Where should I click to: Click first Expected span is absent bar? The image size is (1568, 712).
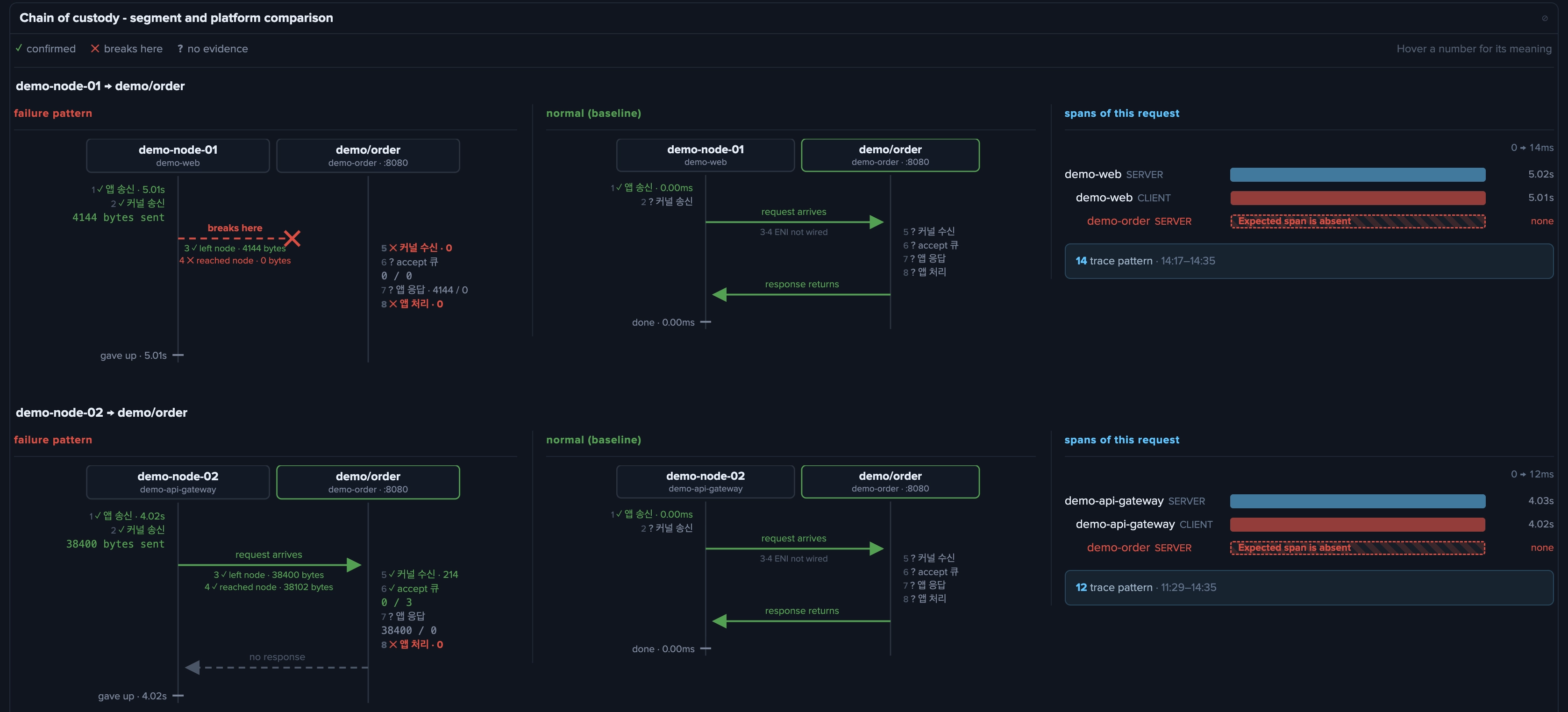(x=1357, y=221)
